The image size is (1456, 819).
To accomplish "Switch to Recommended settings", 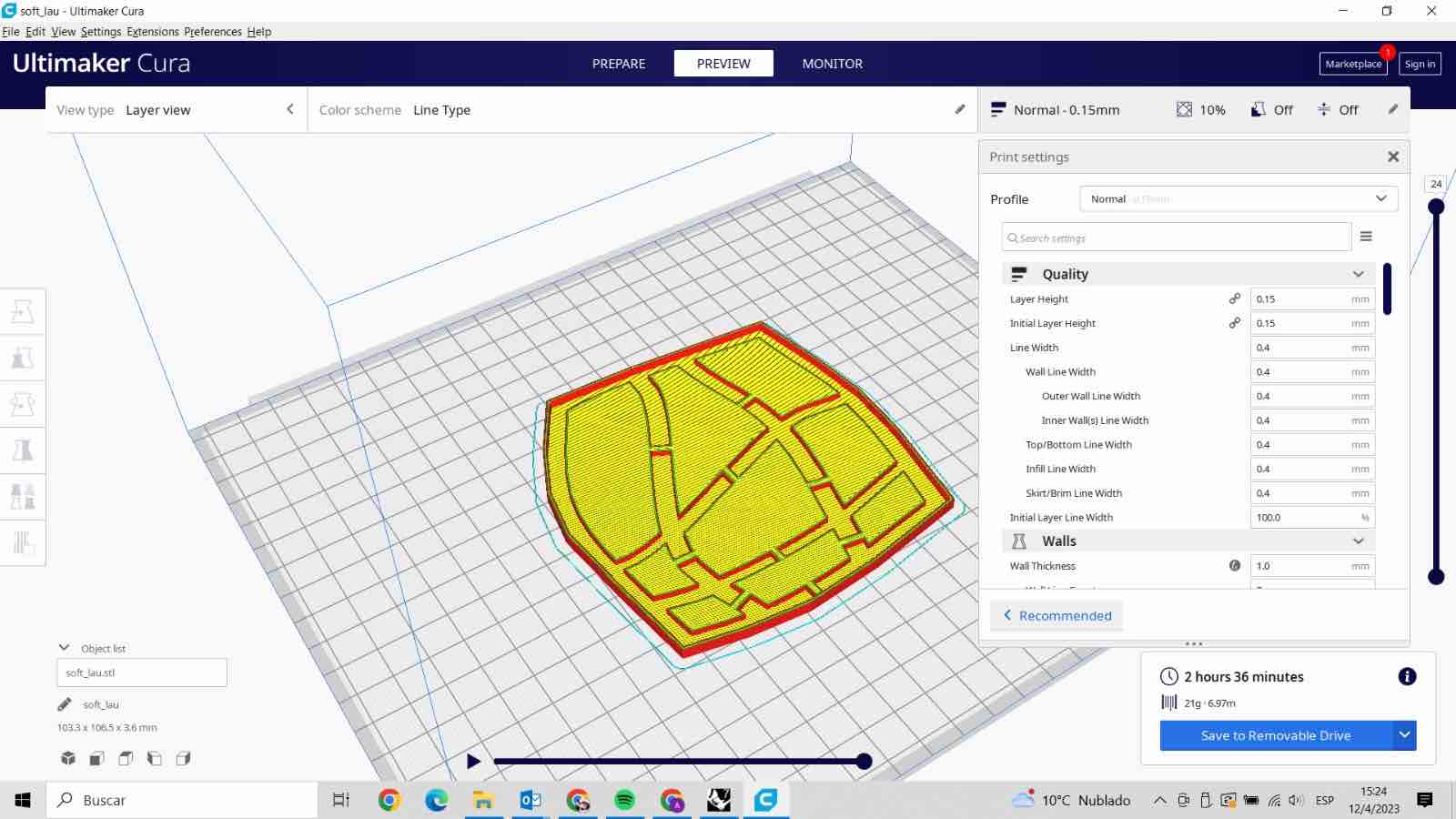I will click(1057, 616).
